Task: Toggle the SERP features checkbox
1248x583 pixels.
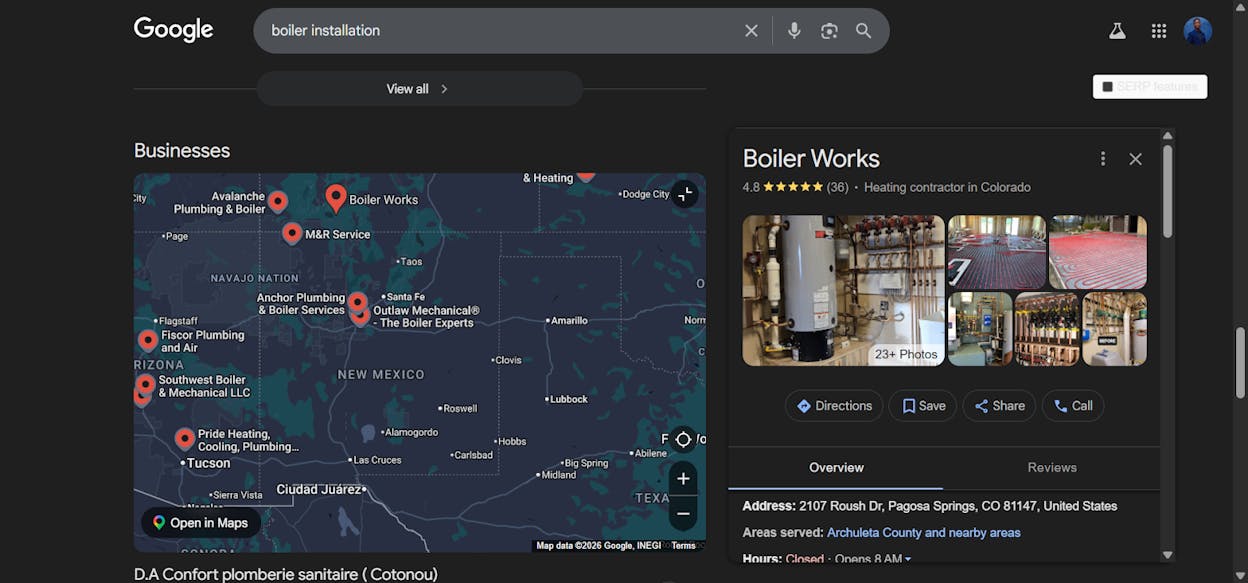Action: [x=1107, y=87]
